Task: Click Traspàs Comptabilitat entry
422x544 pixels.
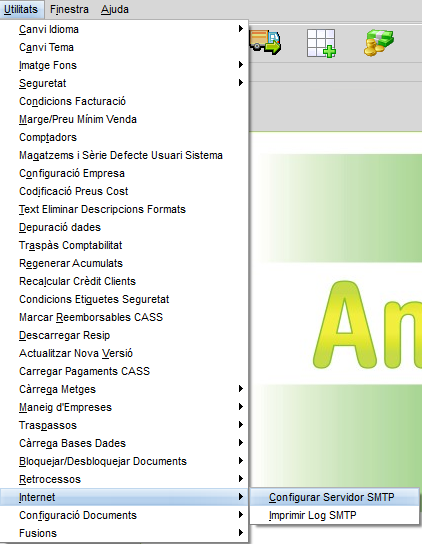Action: [124, 245]
